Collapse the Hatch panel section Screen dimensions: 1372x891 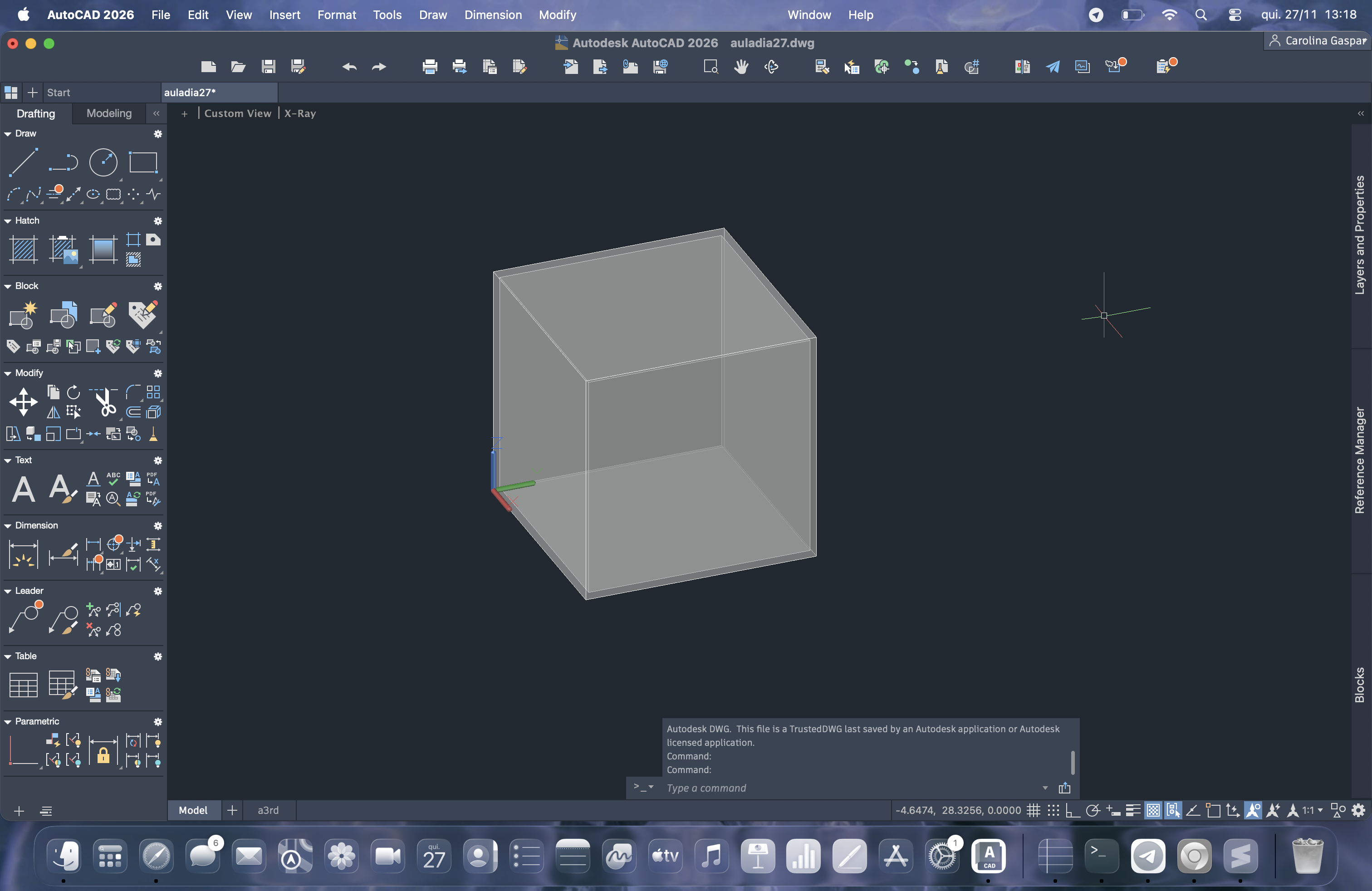click(x=8, y=221)
